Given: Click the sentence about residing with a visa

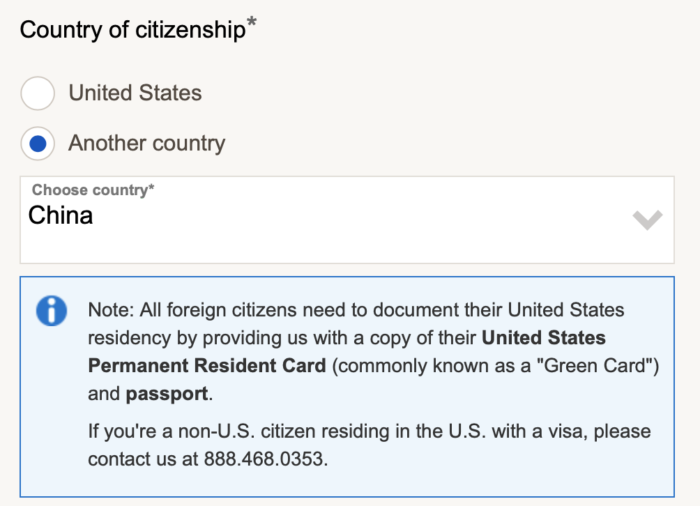Looking at the screenshot, I should [369, 445].
